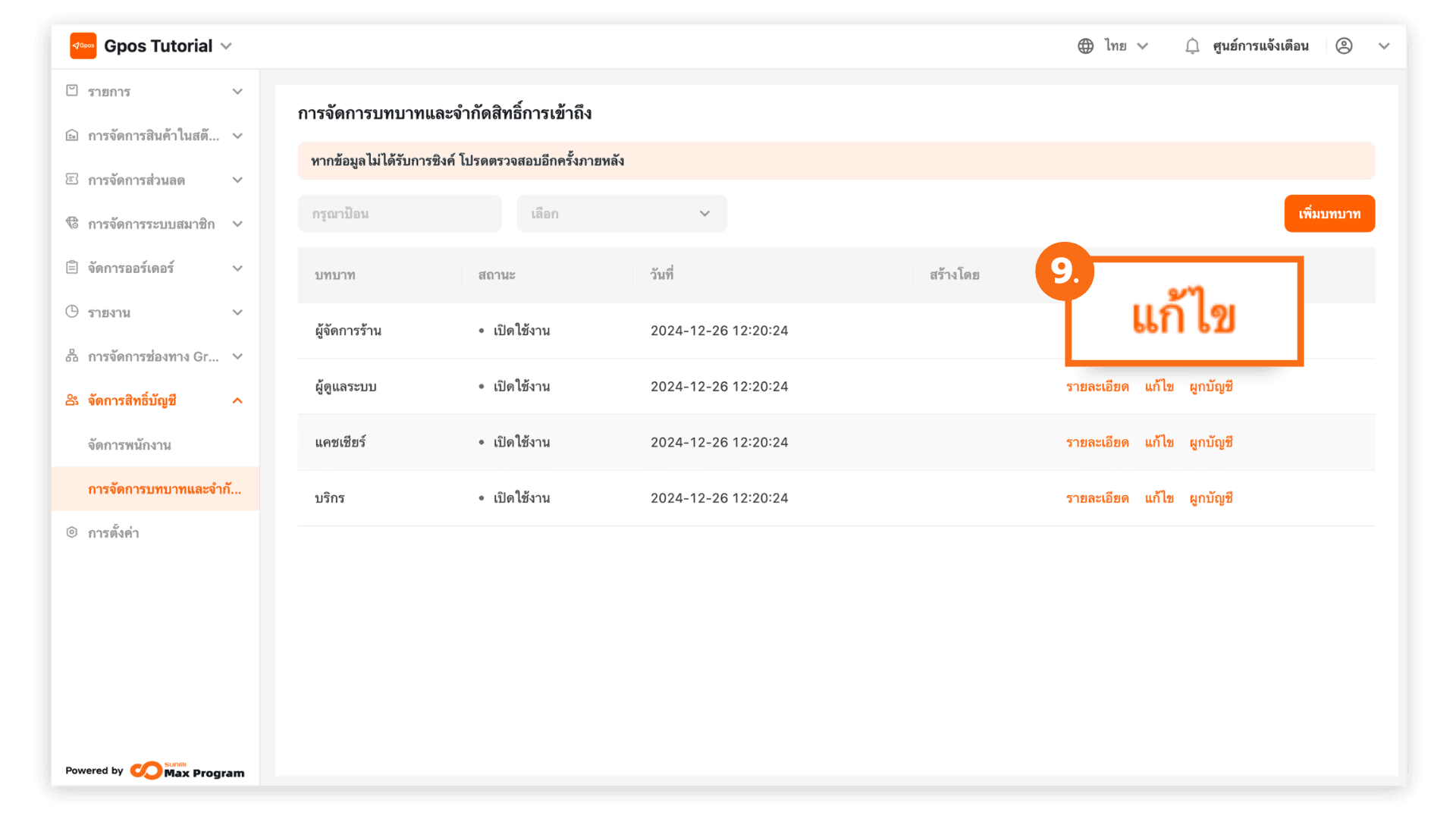Click the การตั้งค่า settings icon
Screen dimensions: 1456x819
[72, 532]
